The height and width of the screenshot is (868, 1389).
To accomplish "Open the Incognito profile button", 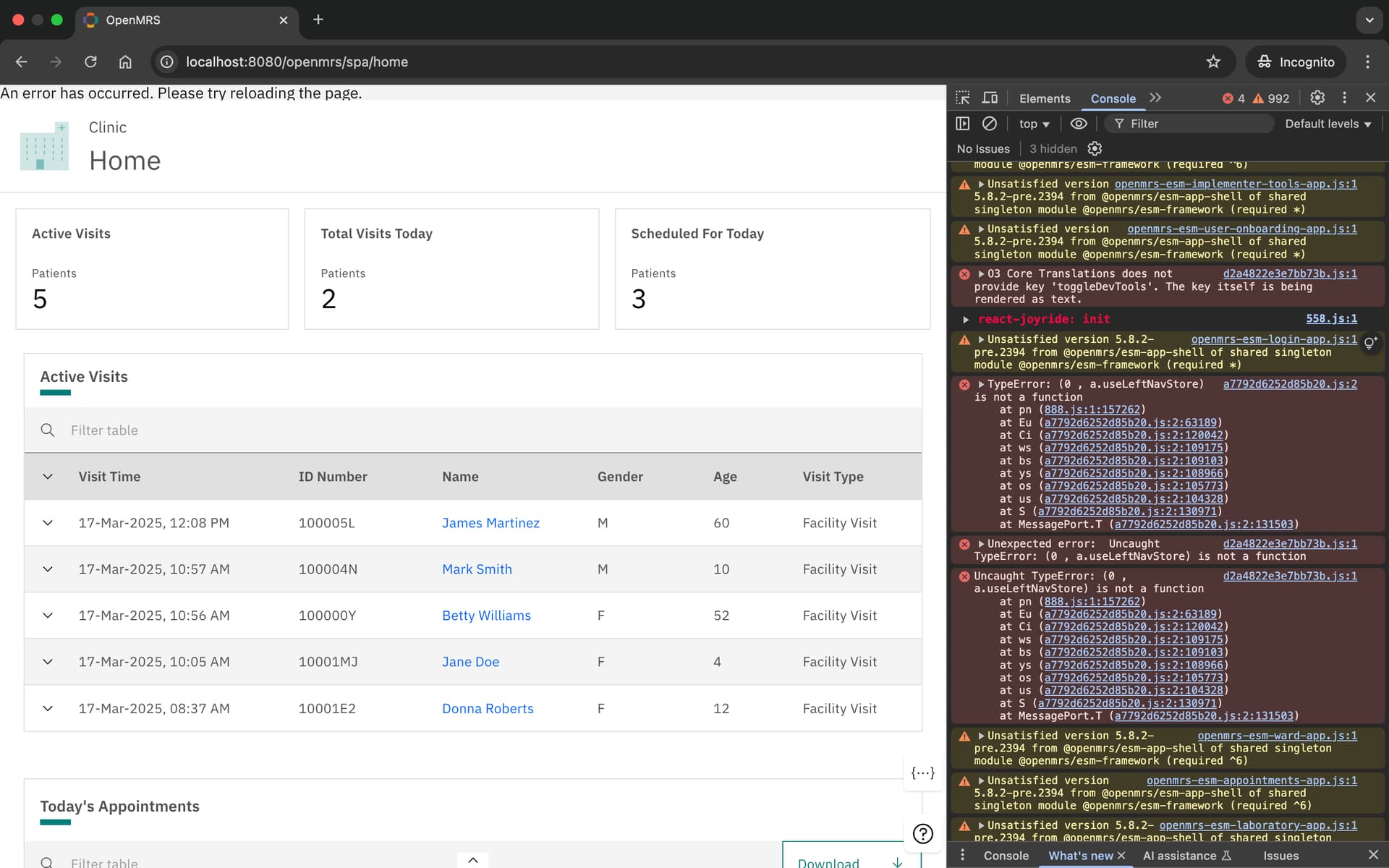I will coord(1296,62).
